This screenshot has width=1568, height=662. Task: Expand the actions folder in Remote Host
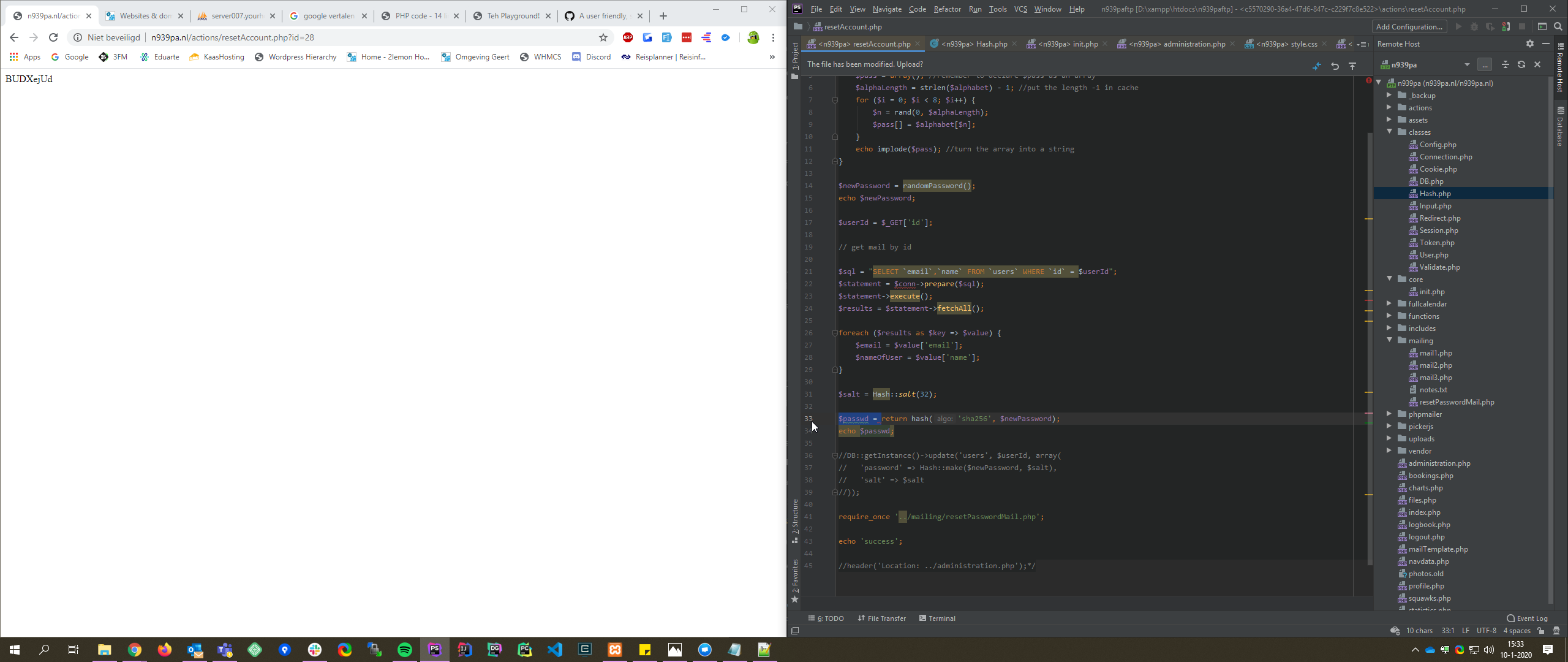pyautogui.click(x=1389, y=107)
